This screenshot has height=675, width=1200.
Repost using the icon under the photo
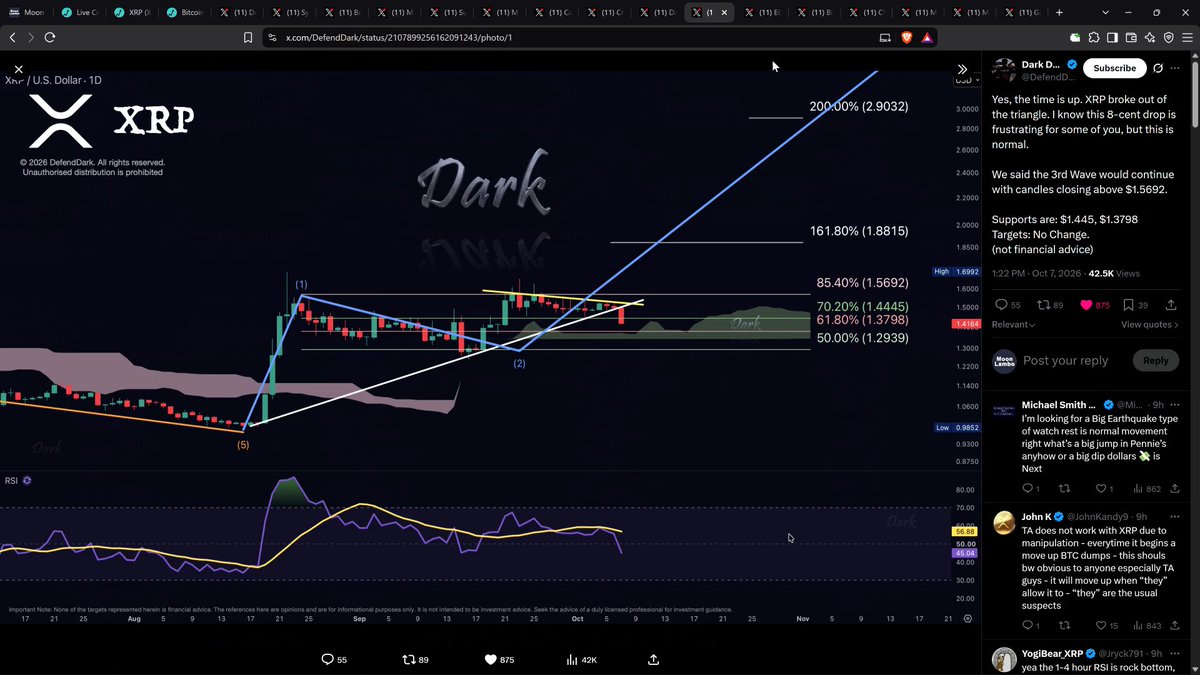[x=408, y=660]
